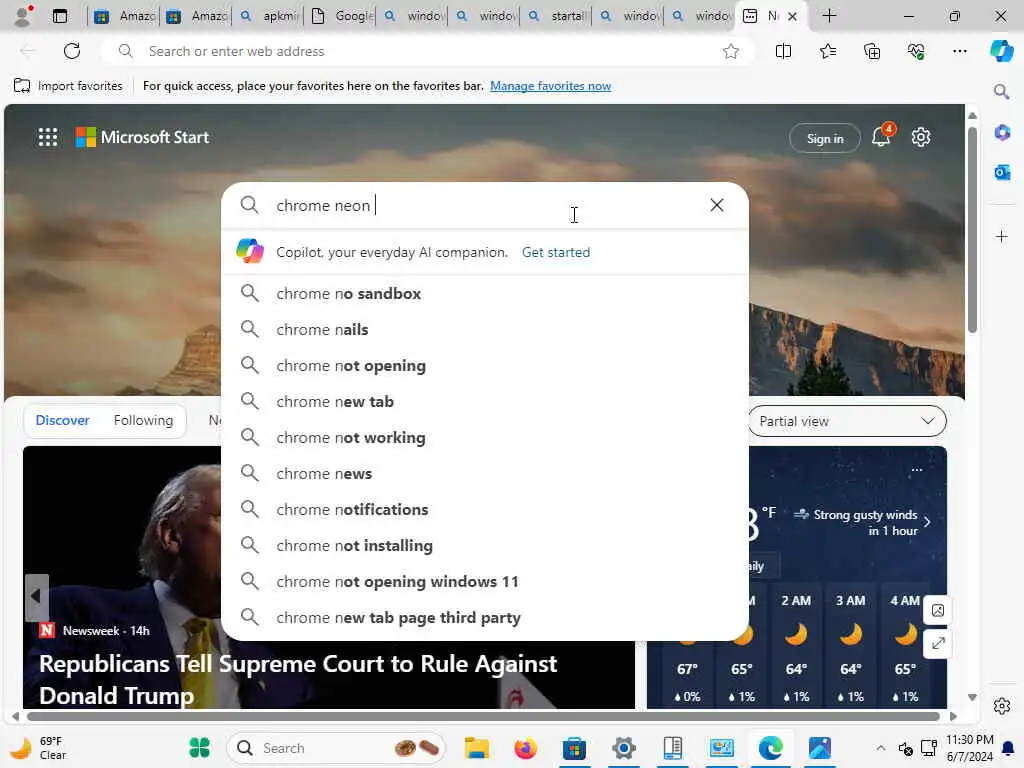Viewport: 1024px width, 768px height.
Task: Open split screen icon
Action: 783,51
